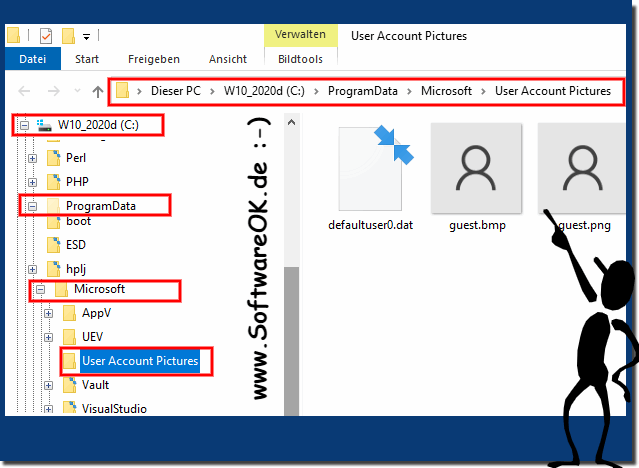Collapse the Microsoft folder node
The height and width of the screenshot is (468, 639).
[40, 289]
